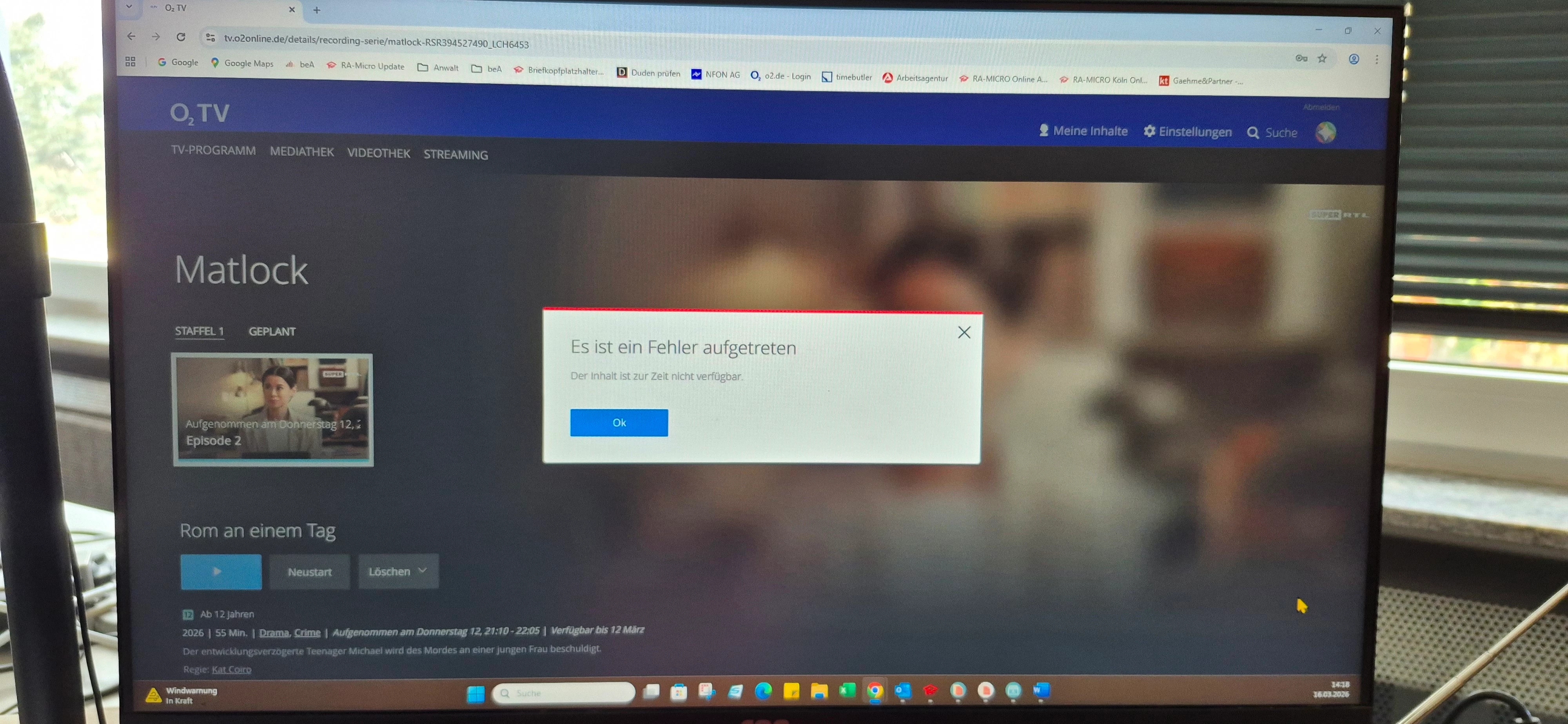Click the O2 TV logo

[x=200, y=113]
